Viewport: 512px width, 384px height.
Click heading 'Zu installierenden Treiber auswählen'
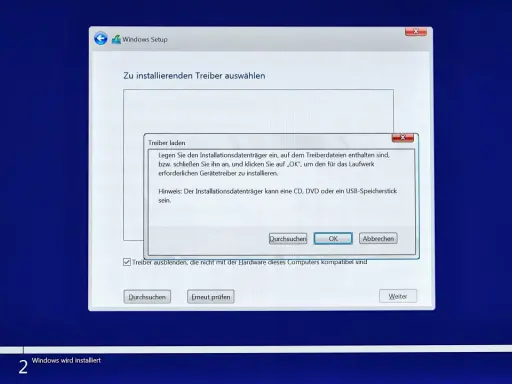pyautogui.click(x=194, y=76)
